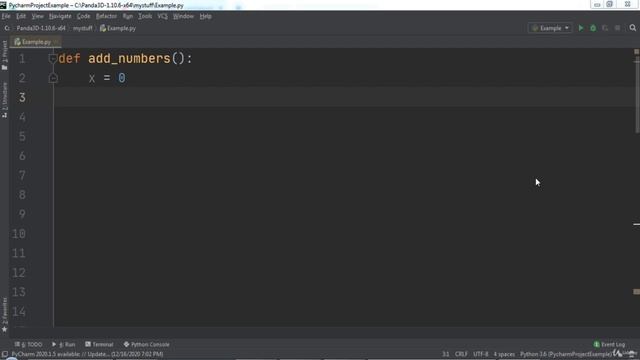Screen dimensions: 640x360
Task: Open the Run tool window at bottom
Action: pos(64,344)
